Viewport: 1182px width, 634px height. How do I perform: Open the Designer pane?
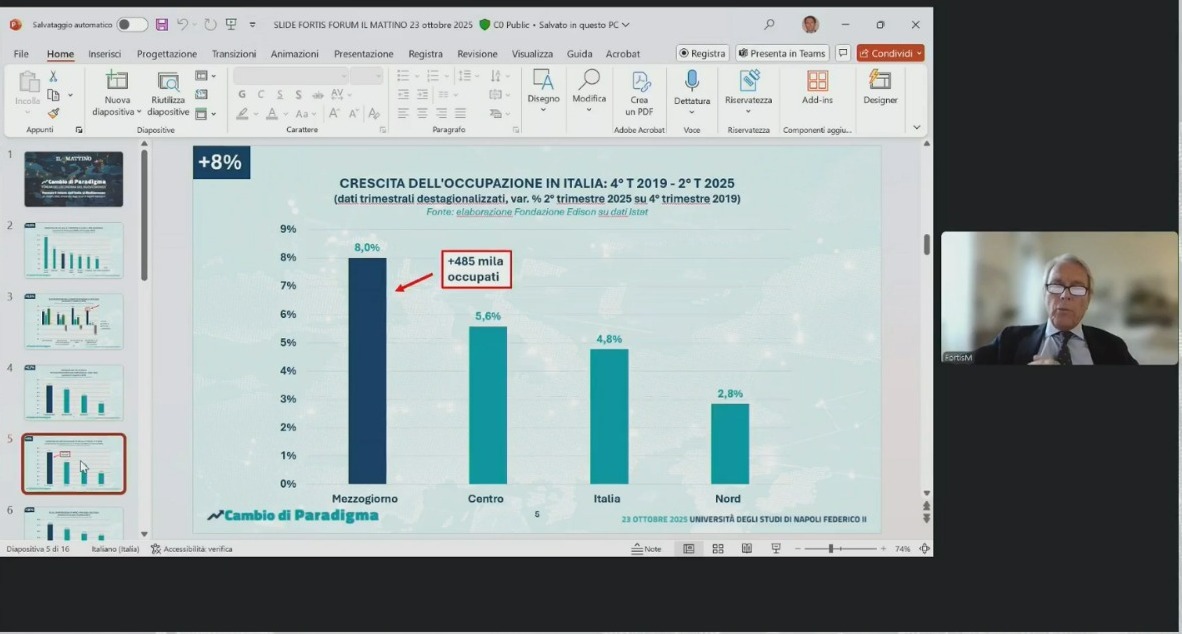coord(880,84)
